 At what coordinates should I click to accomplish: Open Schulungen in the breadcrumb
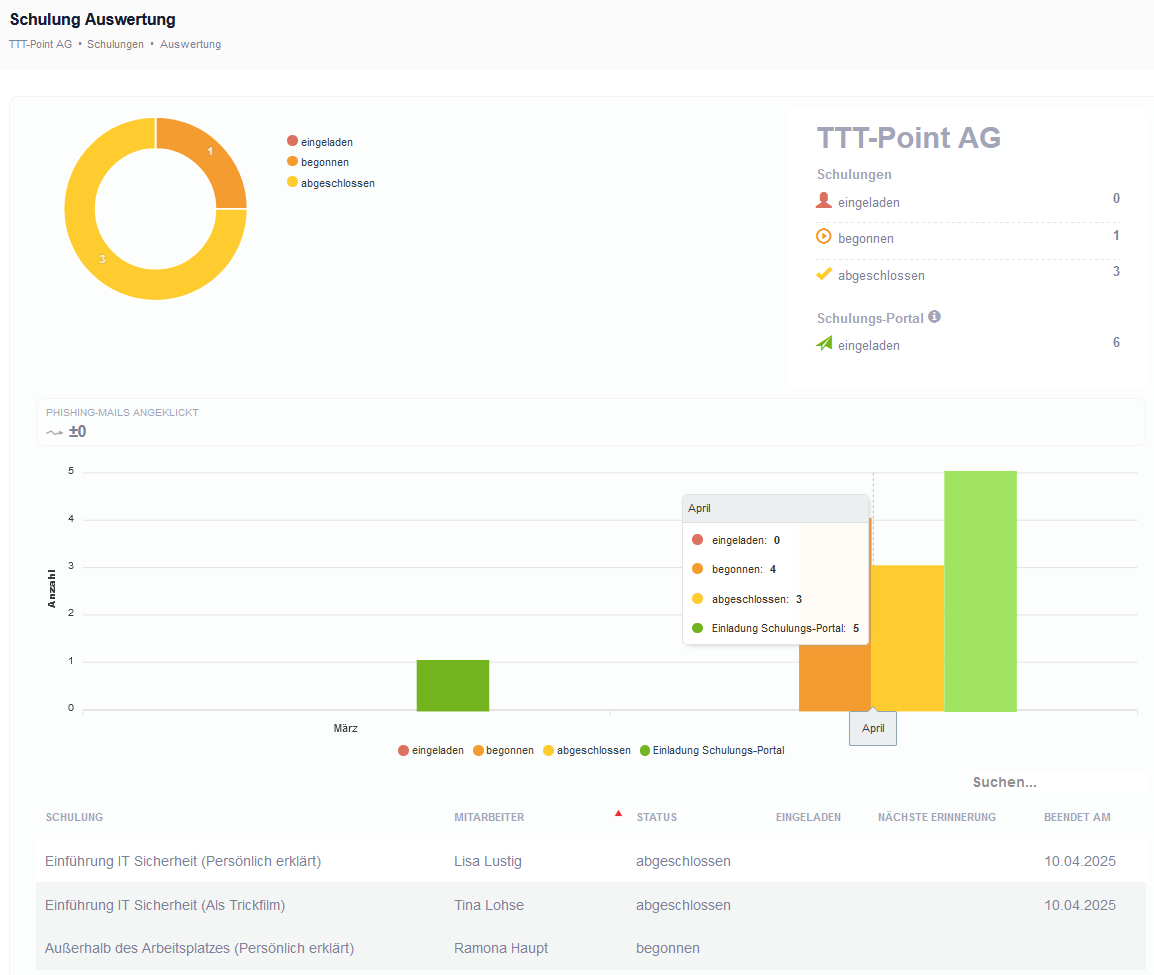[115, 44]
